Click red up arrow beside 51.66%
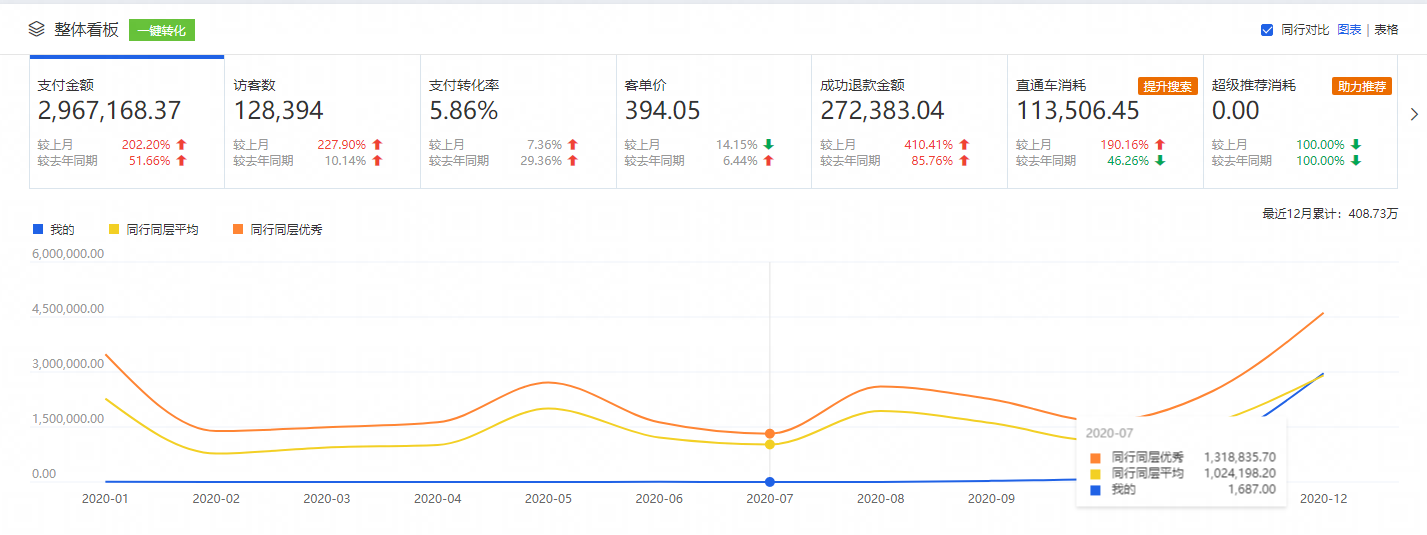 coord(181,160)
